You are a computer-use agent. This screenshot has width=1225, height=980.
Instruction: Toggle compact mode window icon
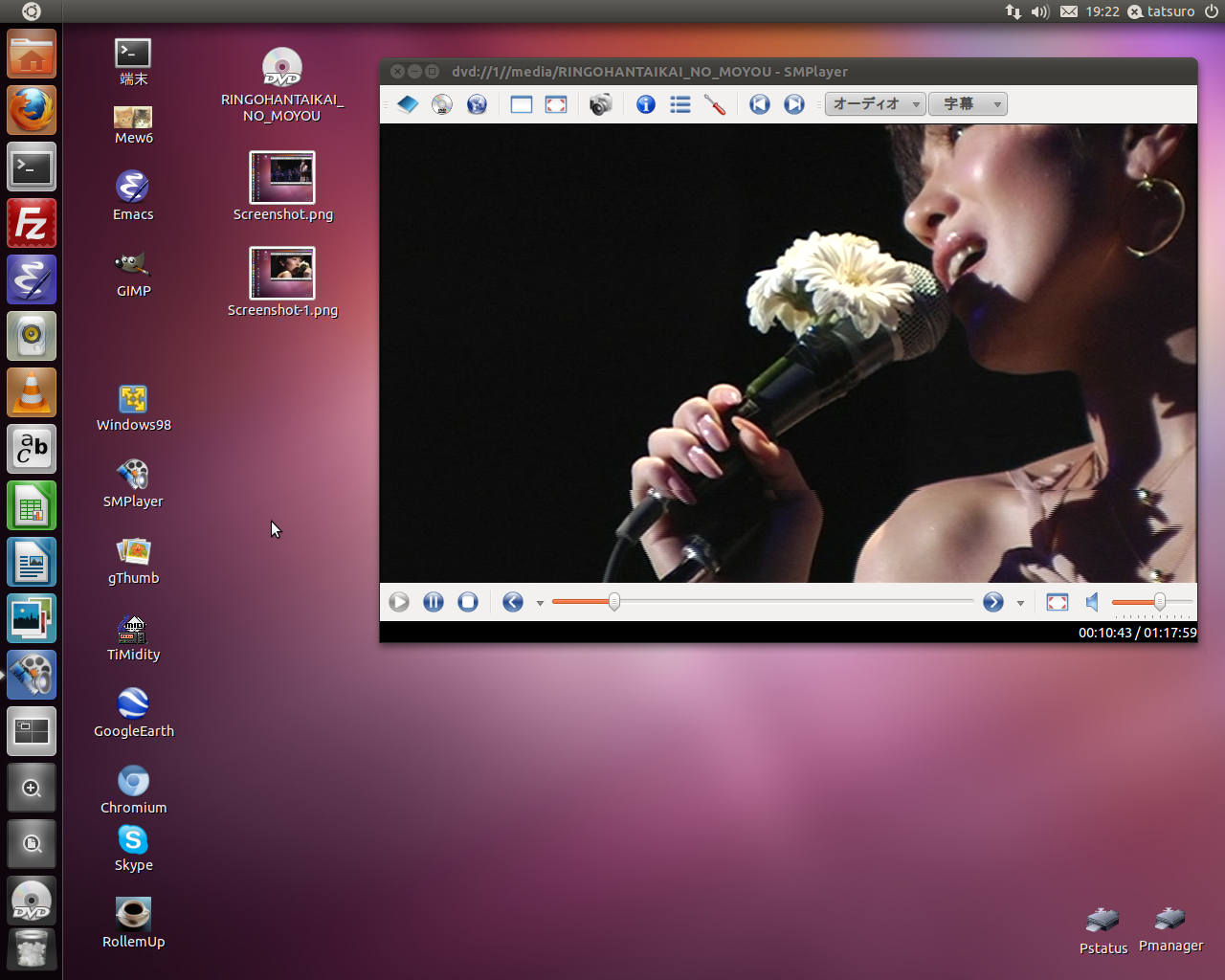tap(522, 104)
